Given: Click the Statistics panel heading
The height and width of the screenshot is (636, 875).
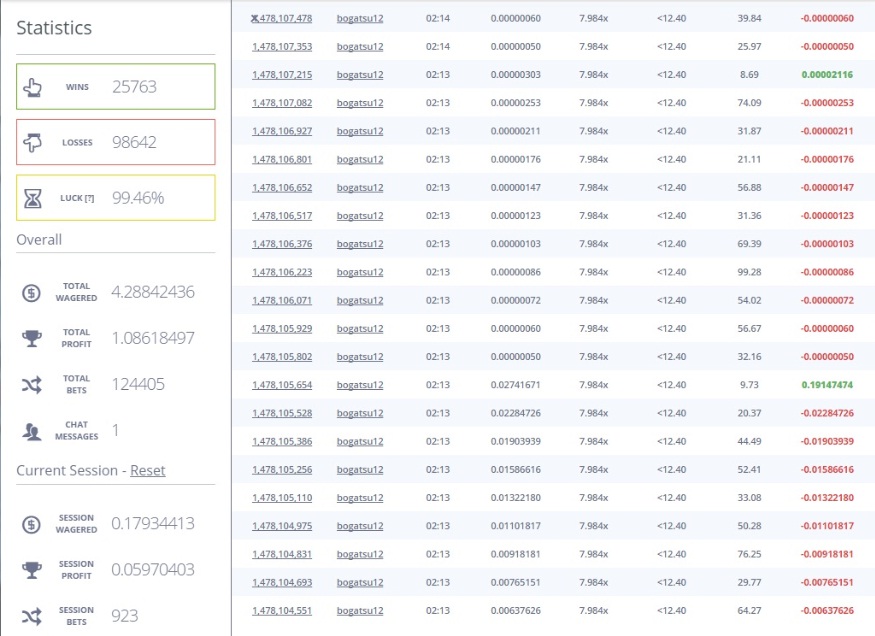Looking at the screenshot, I should (54, 28).
